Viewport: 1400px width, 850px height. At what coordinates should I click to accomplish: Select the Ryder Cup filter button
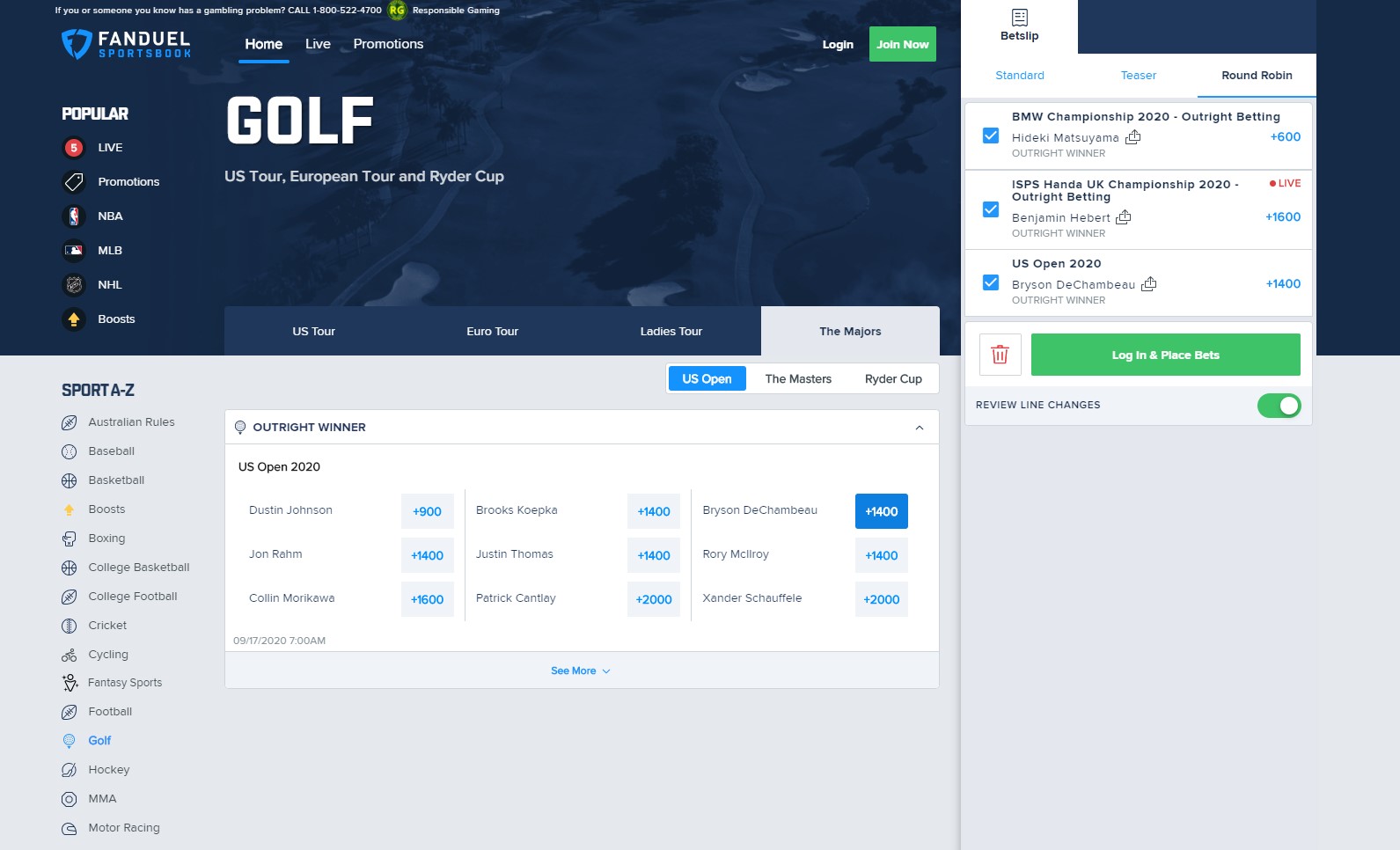point(893,378)
